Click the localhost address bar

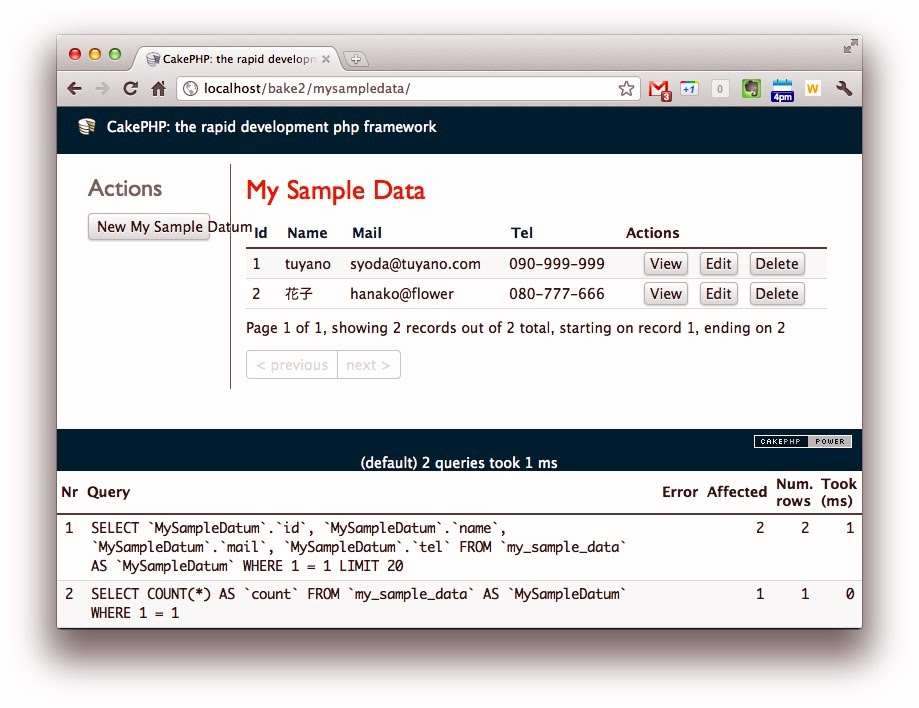click(400, 89)
